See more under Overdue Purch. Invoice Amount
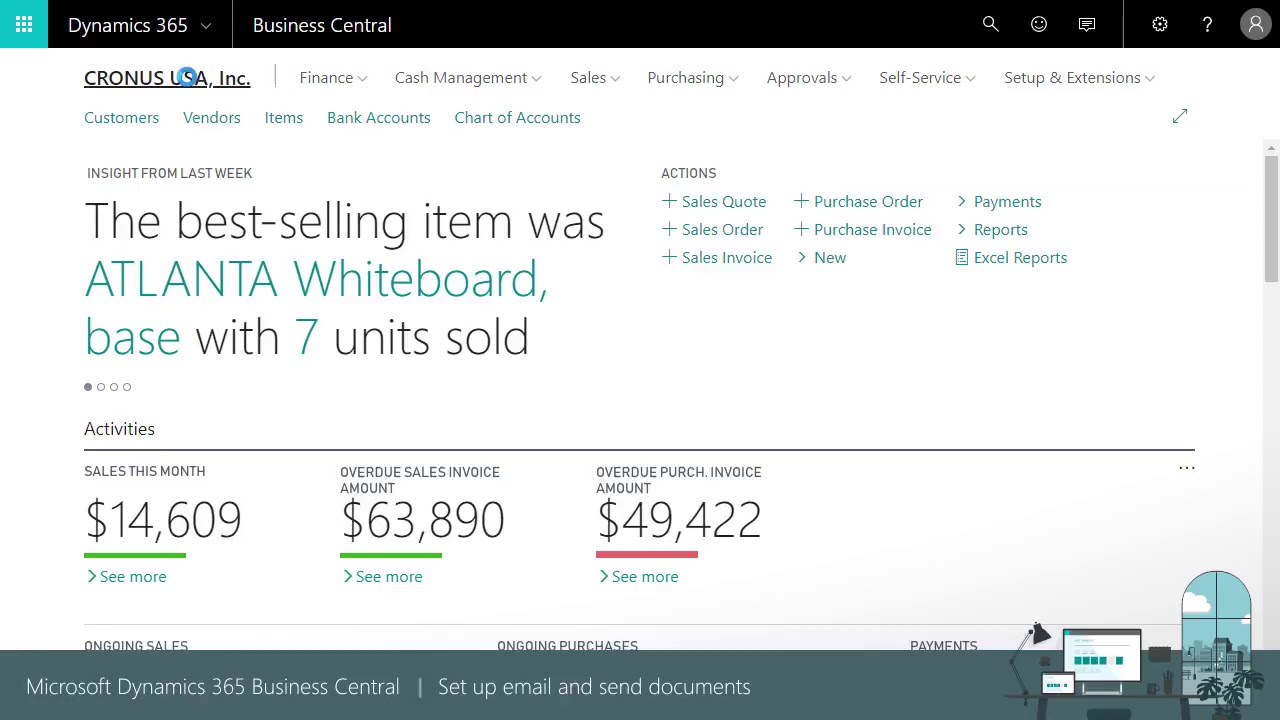The height and width of the screenshot is (720, 1280). point(638,576)
